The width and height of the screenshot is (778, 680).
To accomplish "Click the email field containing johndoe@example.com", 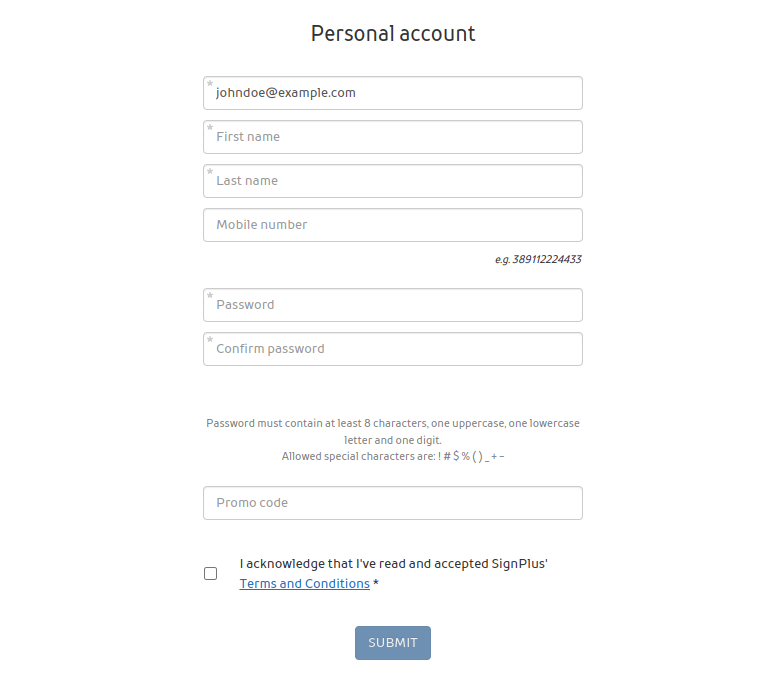I will [x=392, y=93].
